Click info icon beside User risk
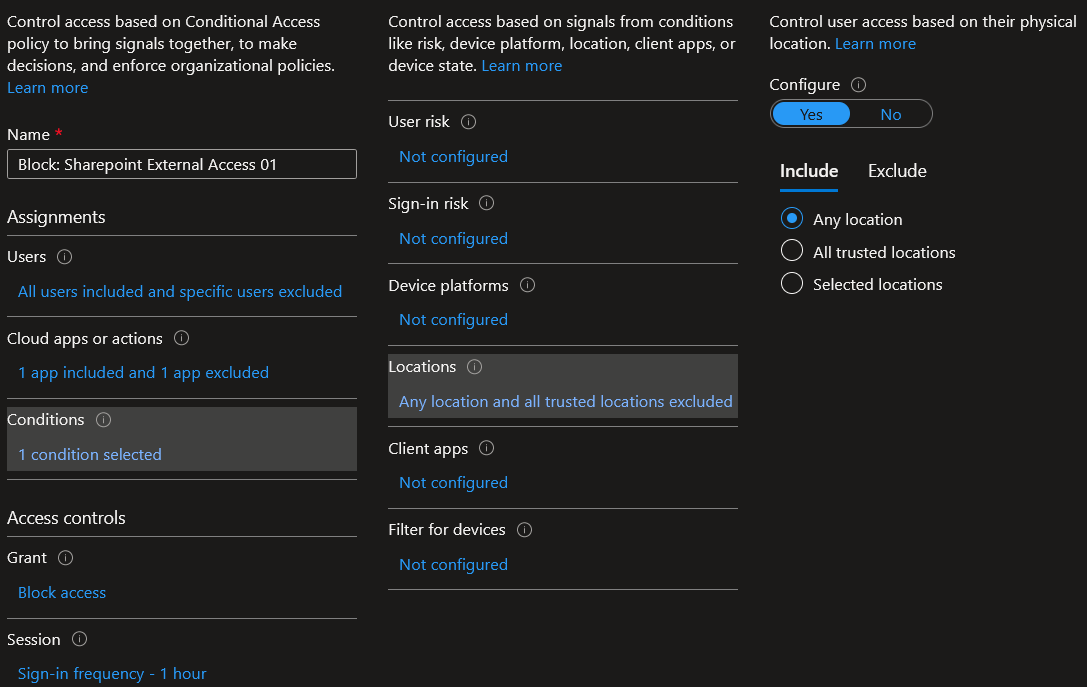 tap(468, 122)
